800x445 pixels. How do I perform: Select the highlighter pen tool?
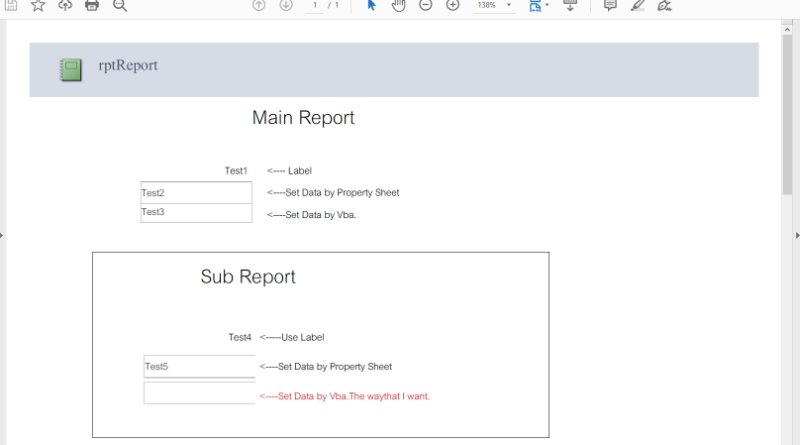[637, 5]
